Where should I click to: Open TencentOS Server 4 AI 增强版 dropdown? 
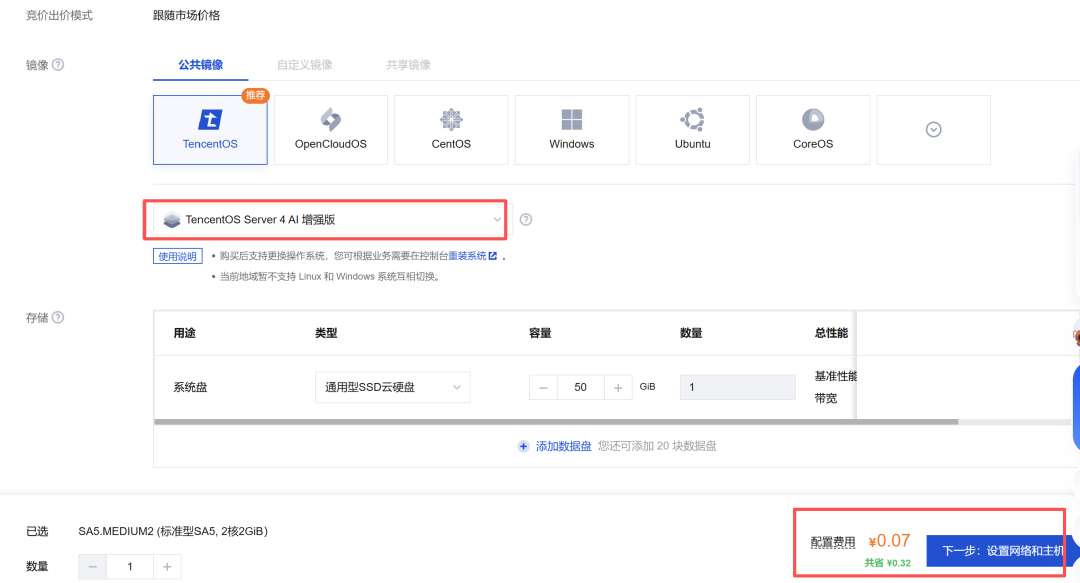pyautogui.click(x=333, y=220)
